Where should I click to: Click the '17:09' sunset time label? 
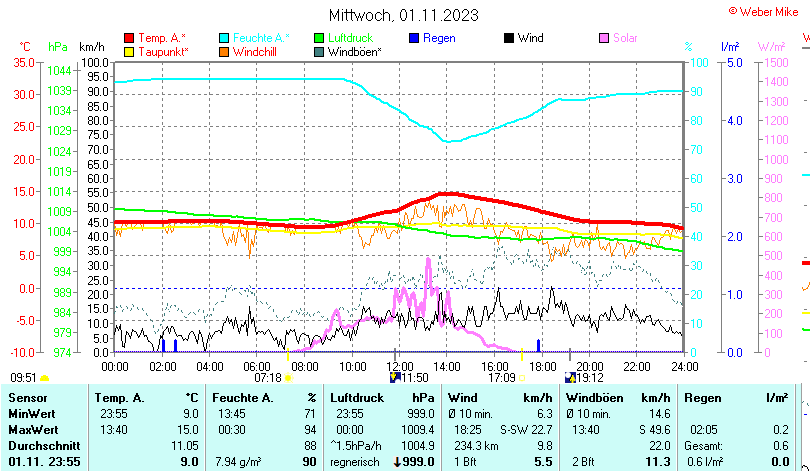pos(502,378)
